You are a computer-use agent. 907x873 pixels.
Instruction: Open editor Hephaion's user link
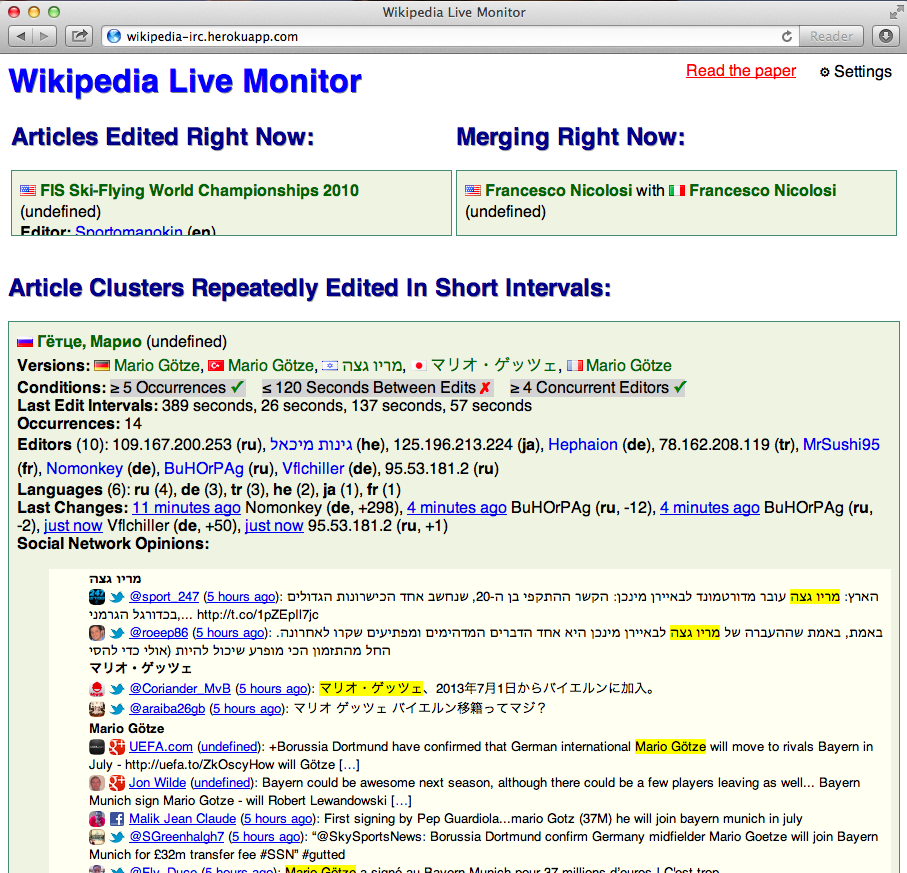point(583,444)
